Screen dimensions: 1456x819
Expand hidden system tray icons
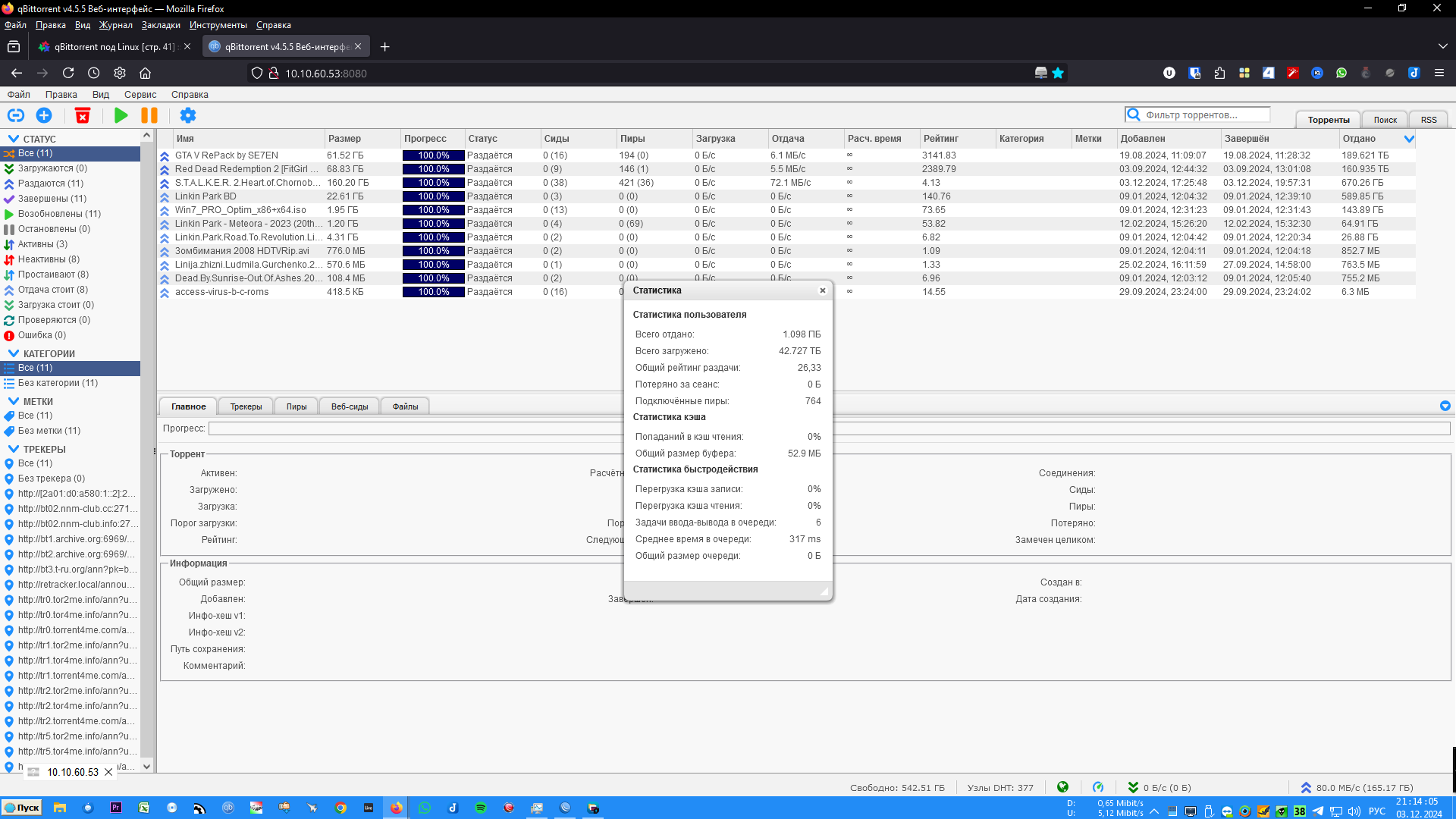coord(1154,811)
